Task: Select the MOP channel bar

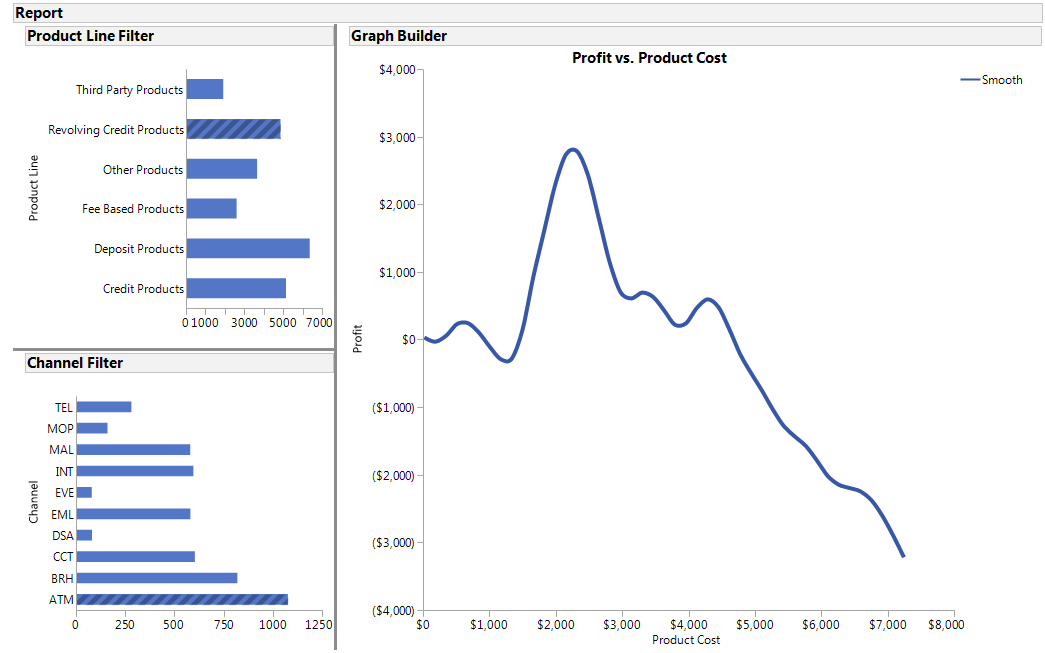Action: [x=92, y=427]
